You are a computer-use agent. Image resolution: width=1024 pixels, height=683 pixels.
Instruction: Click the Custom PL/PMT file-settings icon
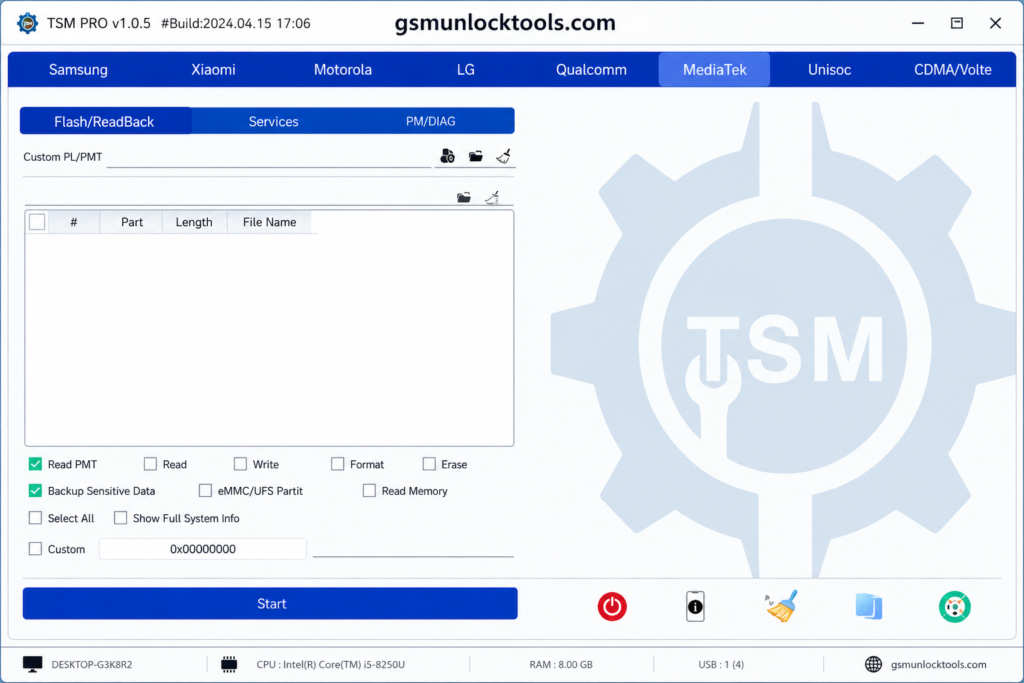tap(447, 156)
